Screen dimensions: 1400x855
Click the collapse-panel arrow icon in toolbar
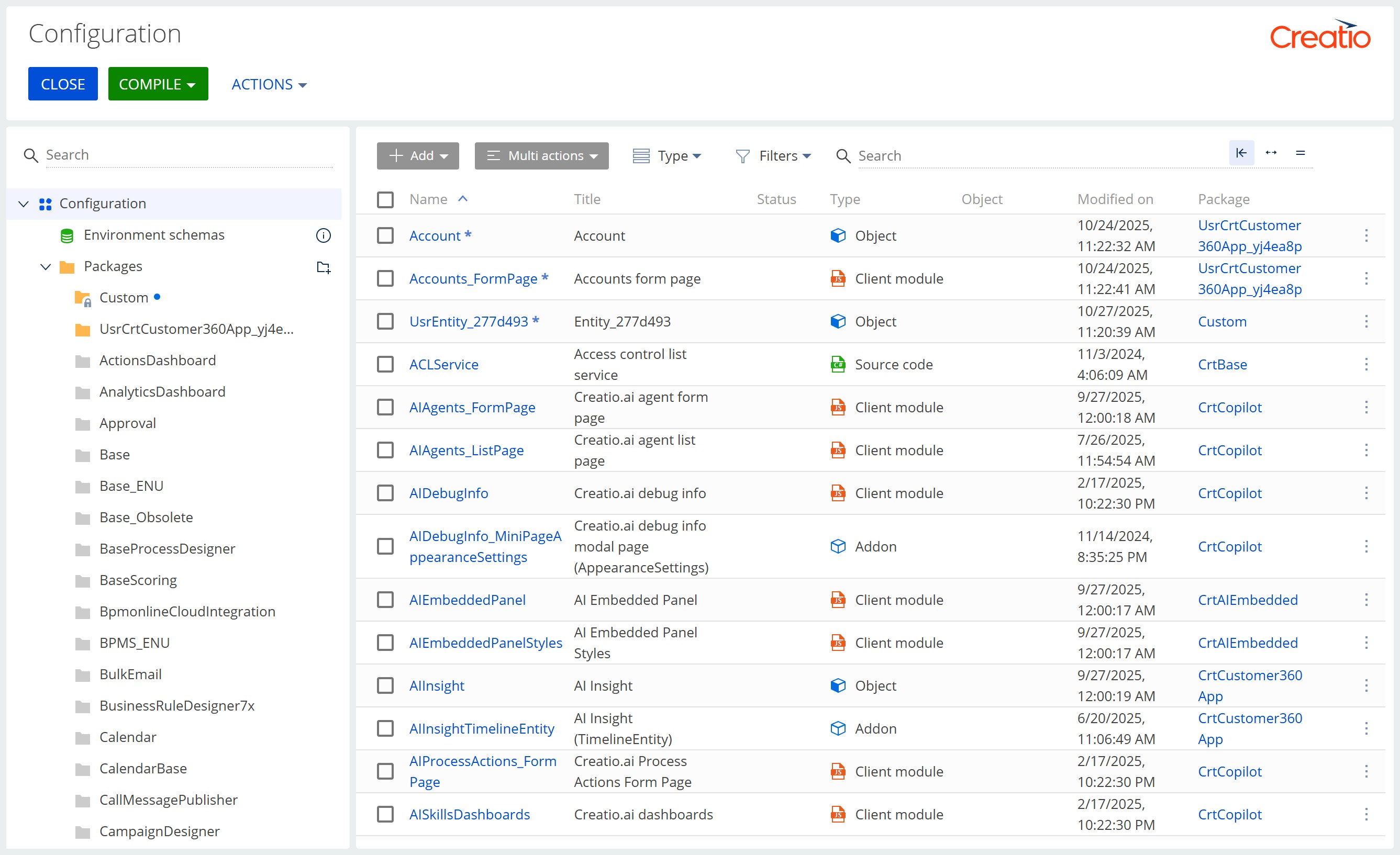point(1241,153)
